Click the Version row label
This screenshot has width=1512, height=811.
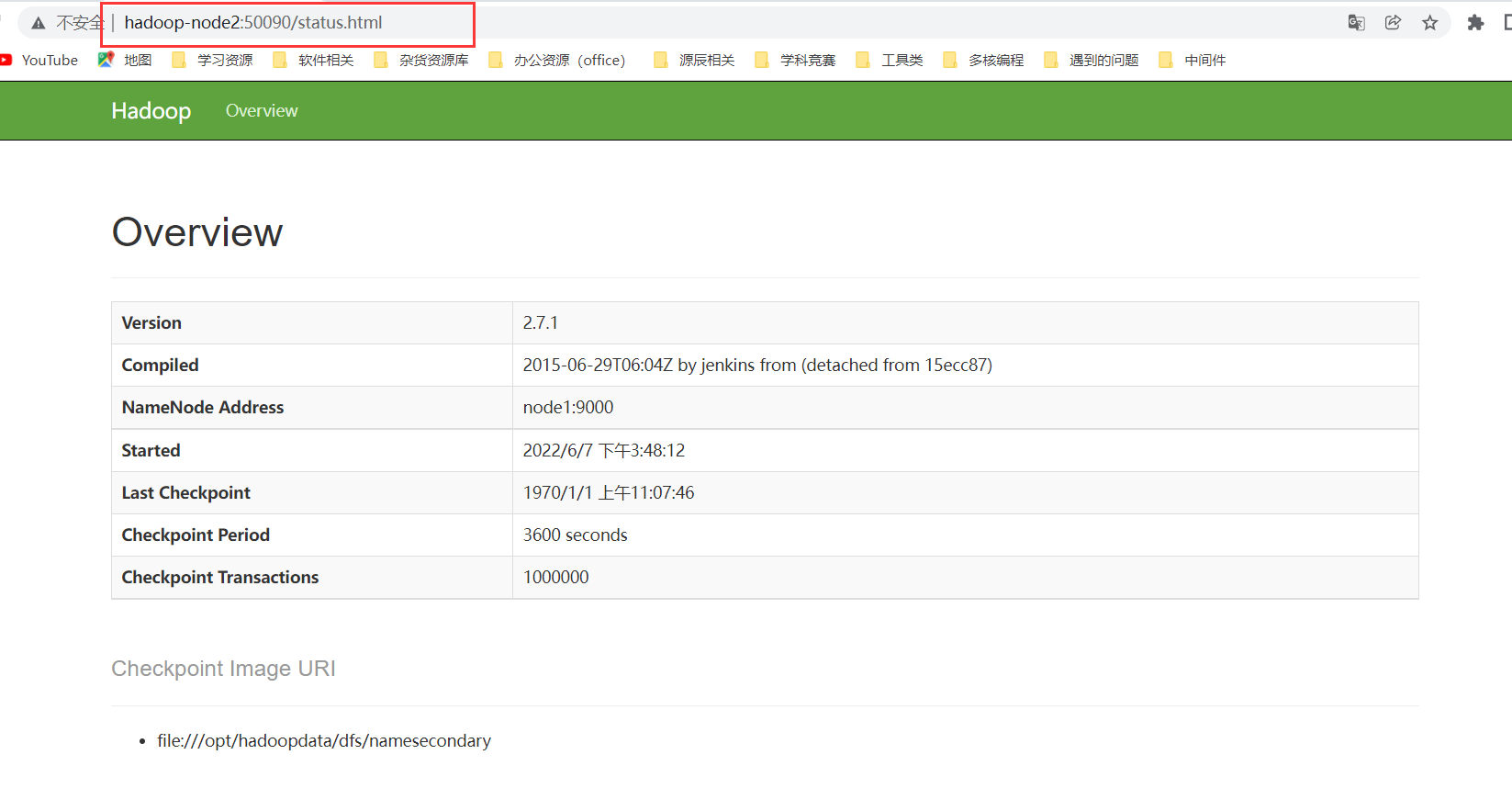pyautogui.click(x=151, y=323)
